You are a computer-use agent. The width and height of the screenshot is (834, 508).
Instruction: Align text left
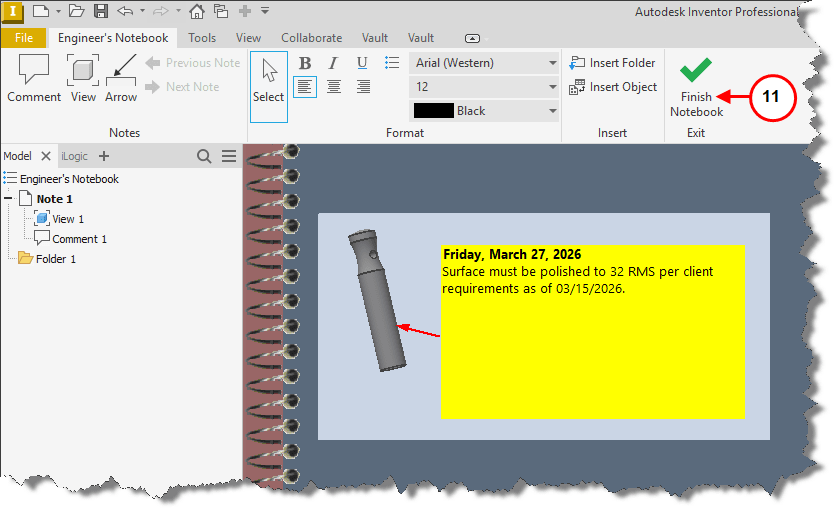(305, 87)
